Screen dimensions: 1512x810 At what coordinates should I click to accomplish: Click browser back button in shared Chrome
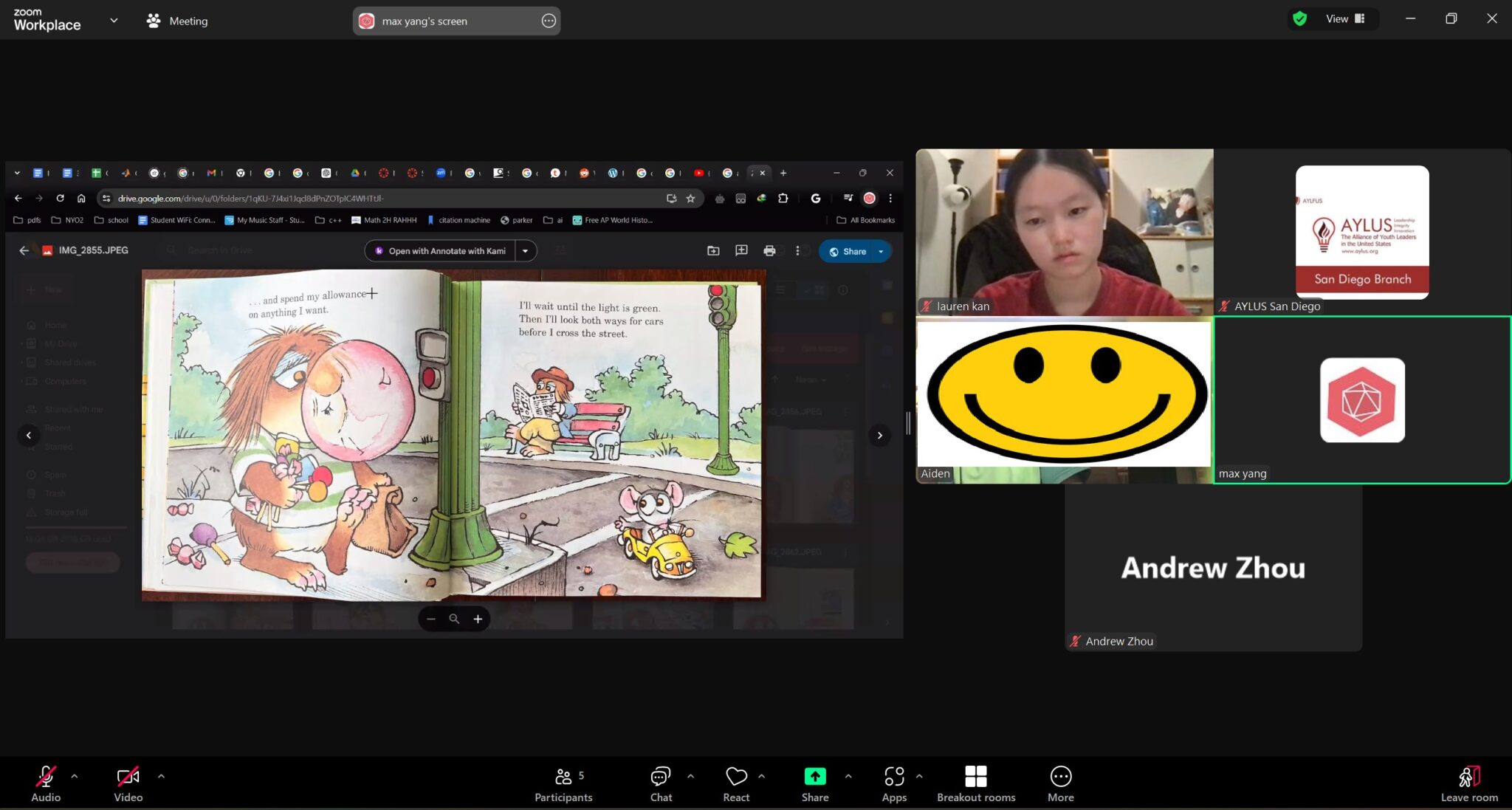pos(18,198)
